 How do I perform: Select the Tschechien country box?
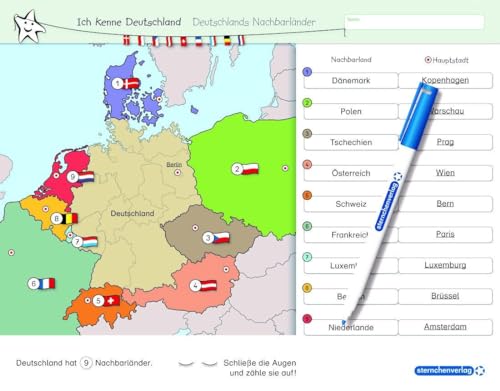pos(351,142)
